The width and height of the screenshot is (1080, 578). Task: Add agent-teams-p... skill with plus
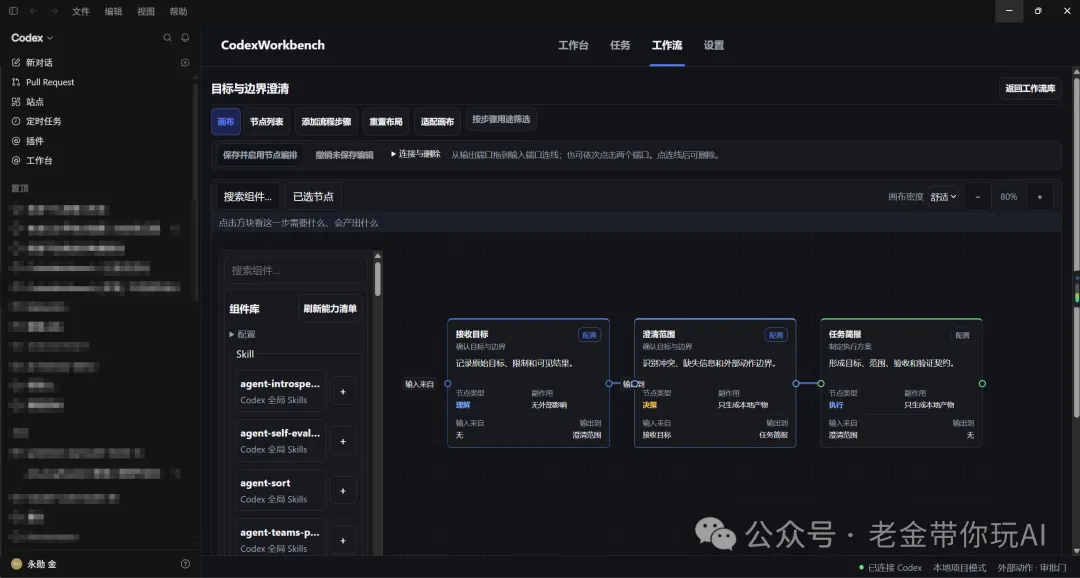click(343, 540)
